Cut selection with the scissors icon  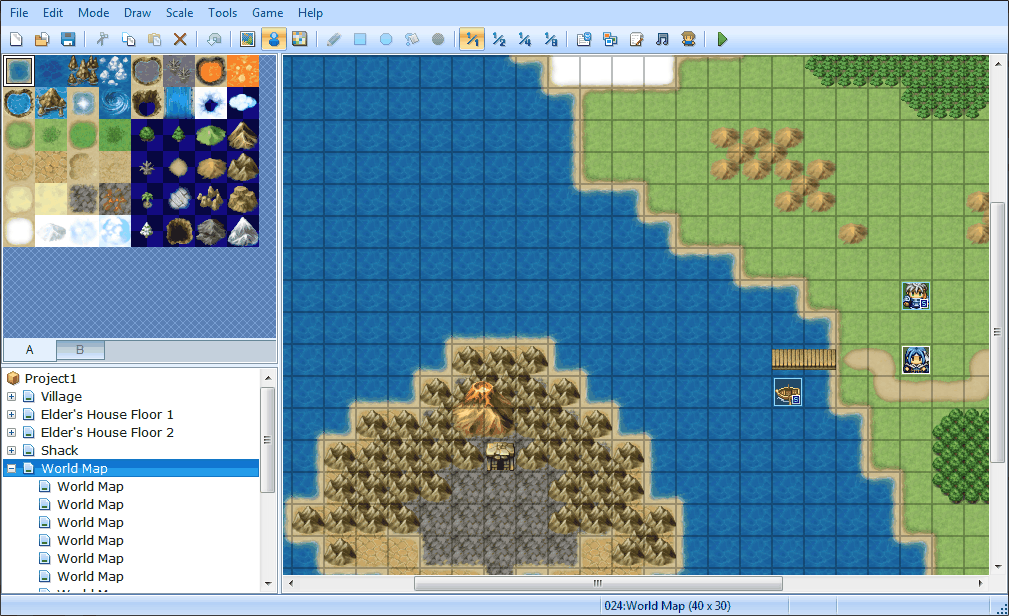(x=102, y=39)
